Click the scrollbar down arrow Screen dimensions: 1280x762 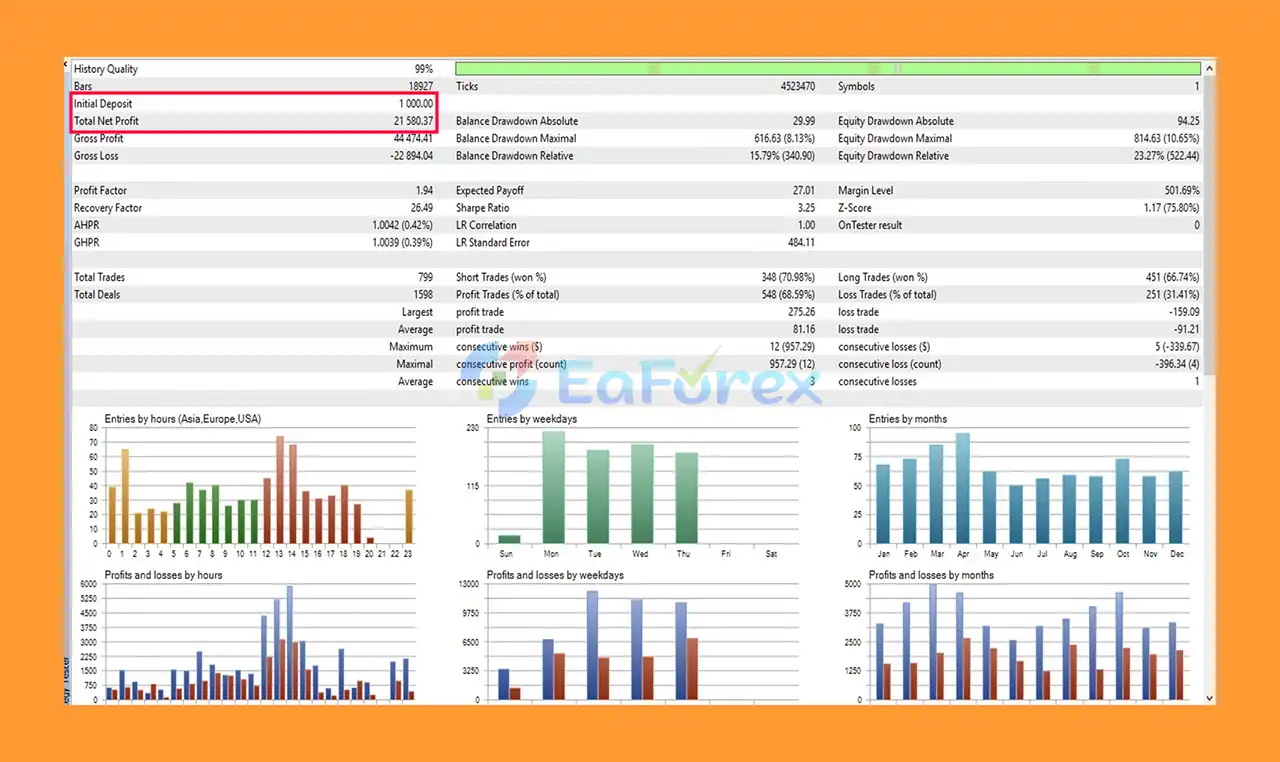[1209, 698]
